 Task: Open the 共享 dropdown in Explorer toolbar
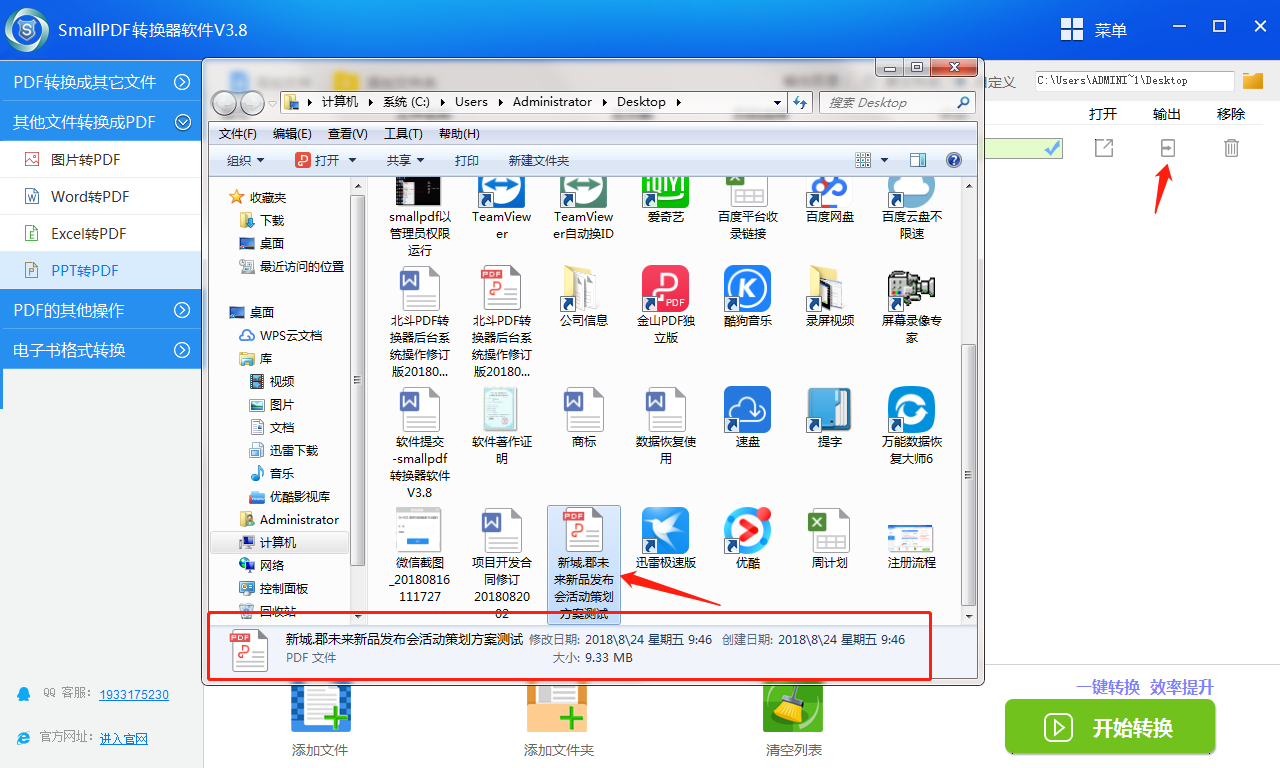click(406, 160)
